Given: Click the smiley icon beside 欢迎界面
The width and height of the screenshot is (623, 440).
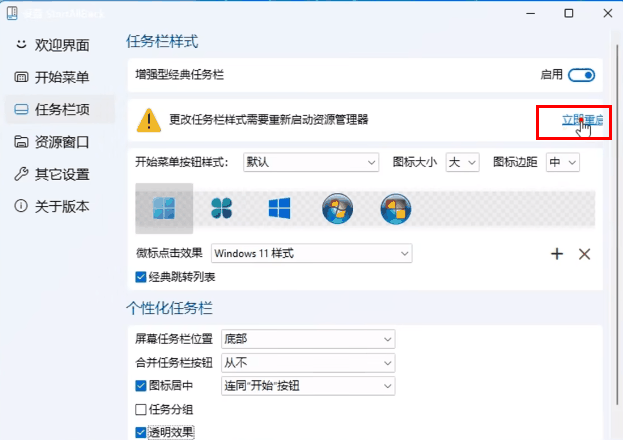Looking at the screenshot, I should 21,44.
